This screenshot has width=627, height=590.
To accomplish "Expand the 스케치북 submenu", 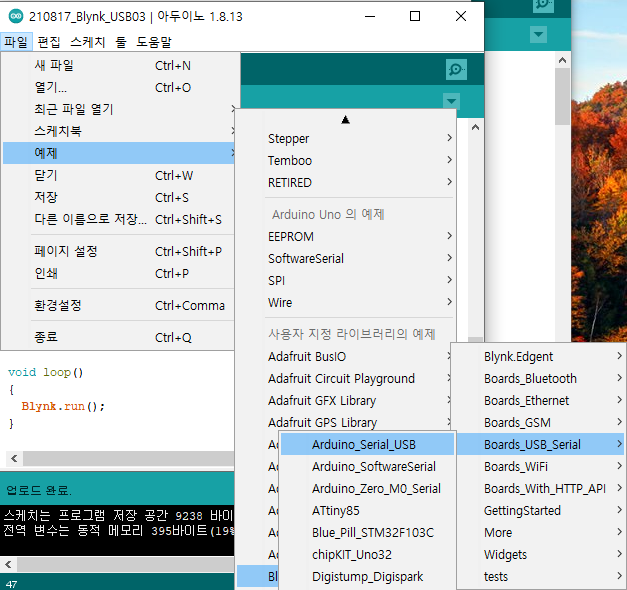I will pos(118,131).
